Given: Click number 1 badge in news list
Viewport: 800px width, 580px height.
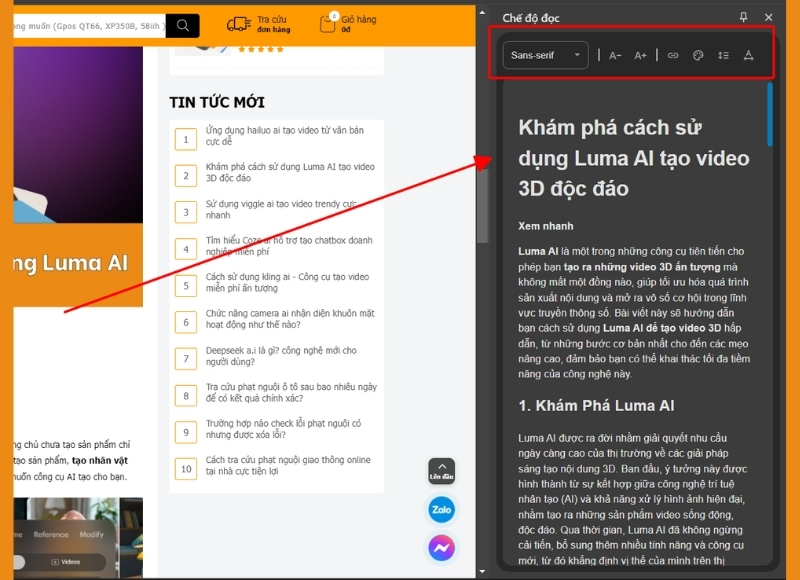Looking at the screenshot, I should pos(186,139).
